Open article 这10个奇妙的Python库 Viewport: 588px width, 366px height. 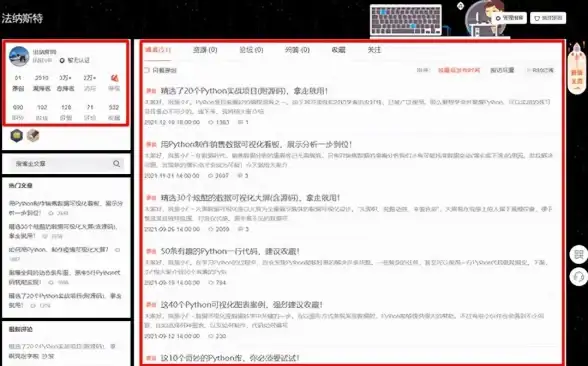[x=230, y=358]
